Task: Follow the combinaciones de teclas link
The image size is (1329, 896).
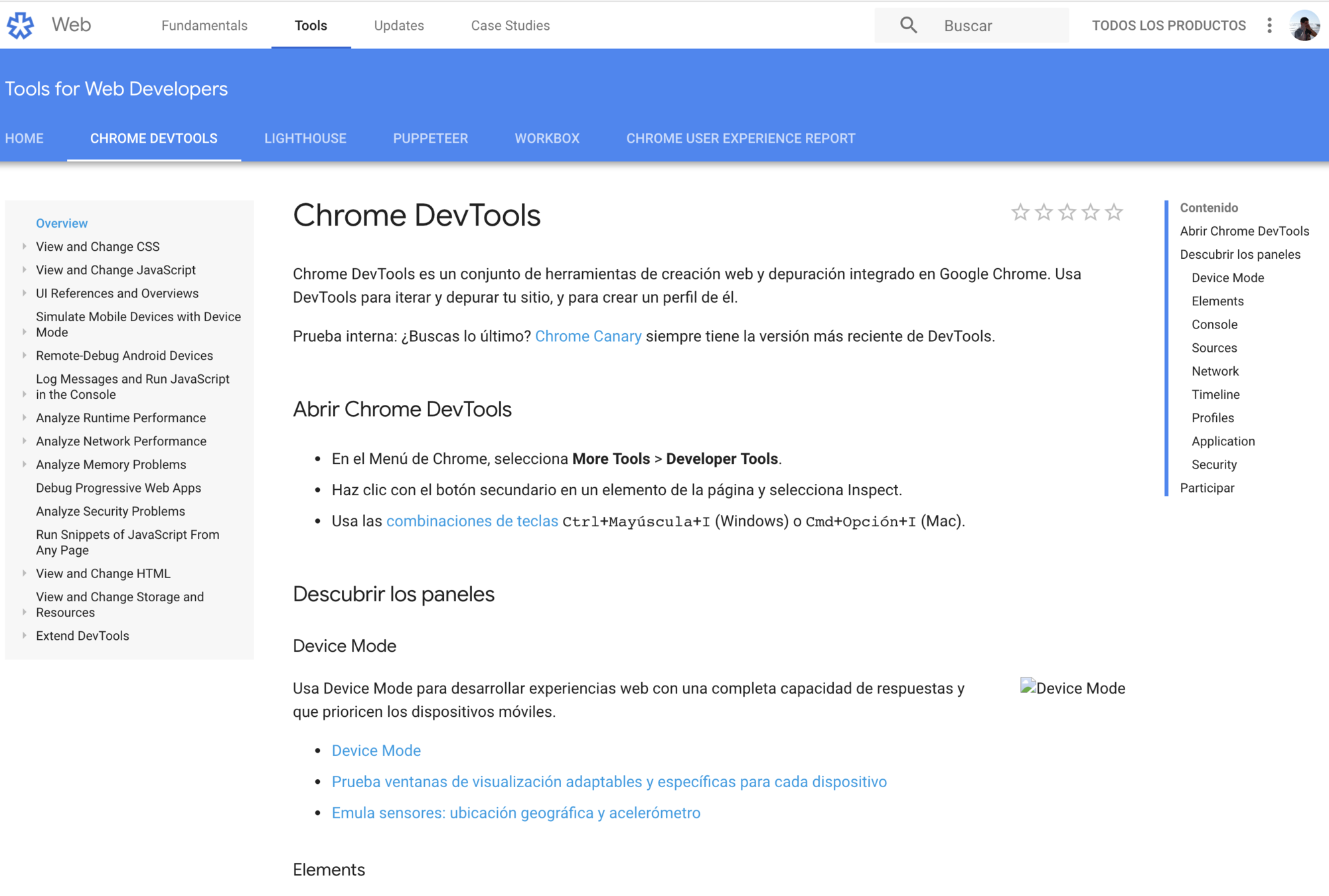Action: point(471,521)
